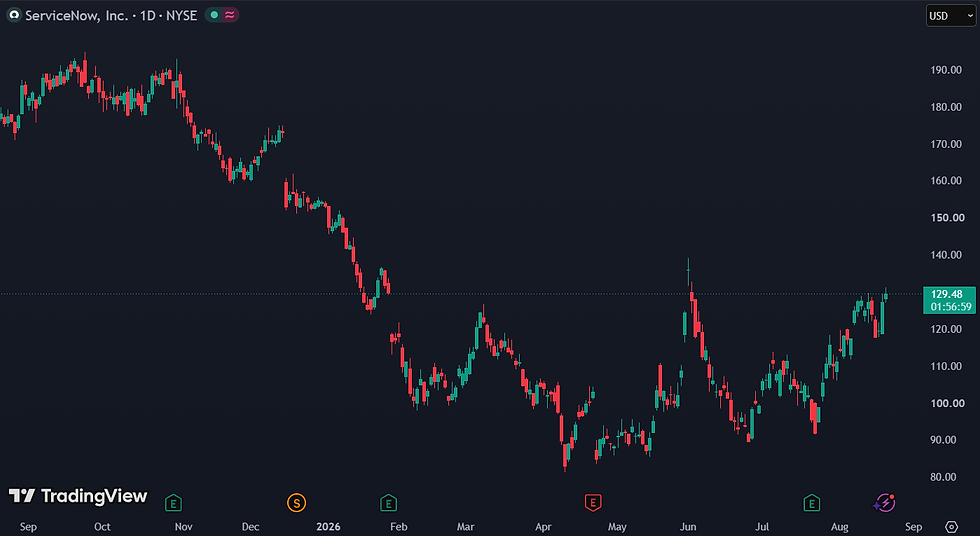Click the green market status dot

pyautogui.click(x=214, y=15)
